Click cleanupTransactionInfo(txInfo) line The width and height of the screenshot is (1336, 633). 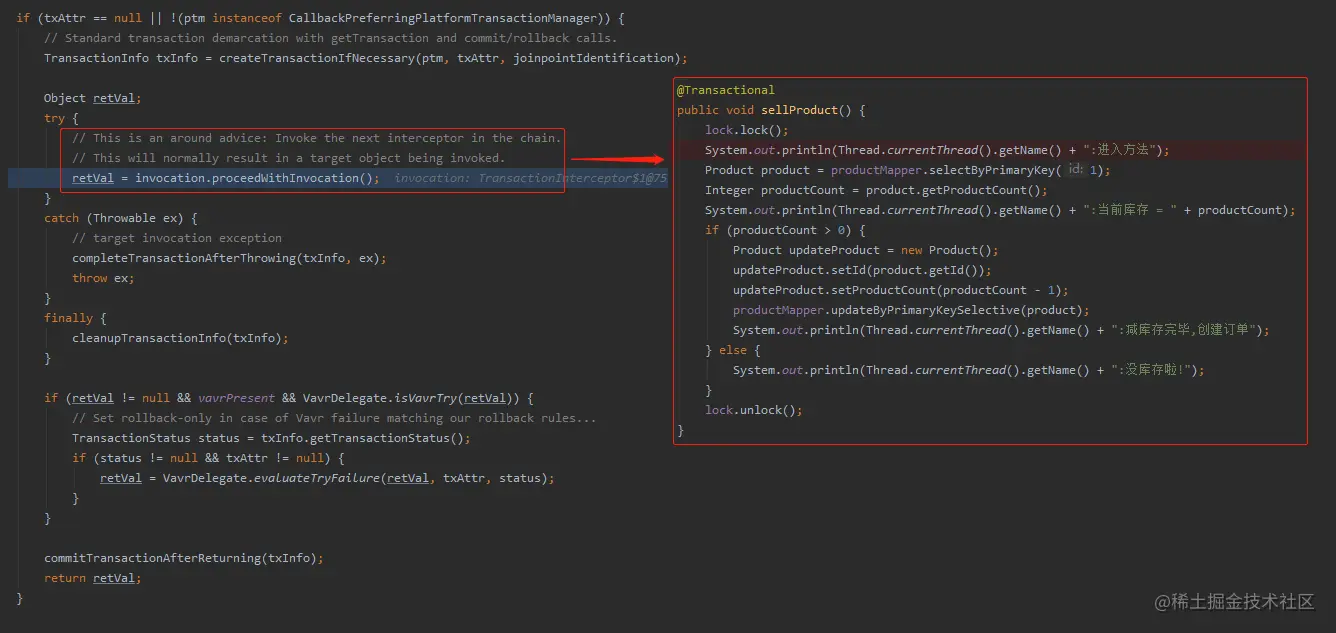tap(180, 338)
